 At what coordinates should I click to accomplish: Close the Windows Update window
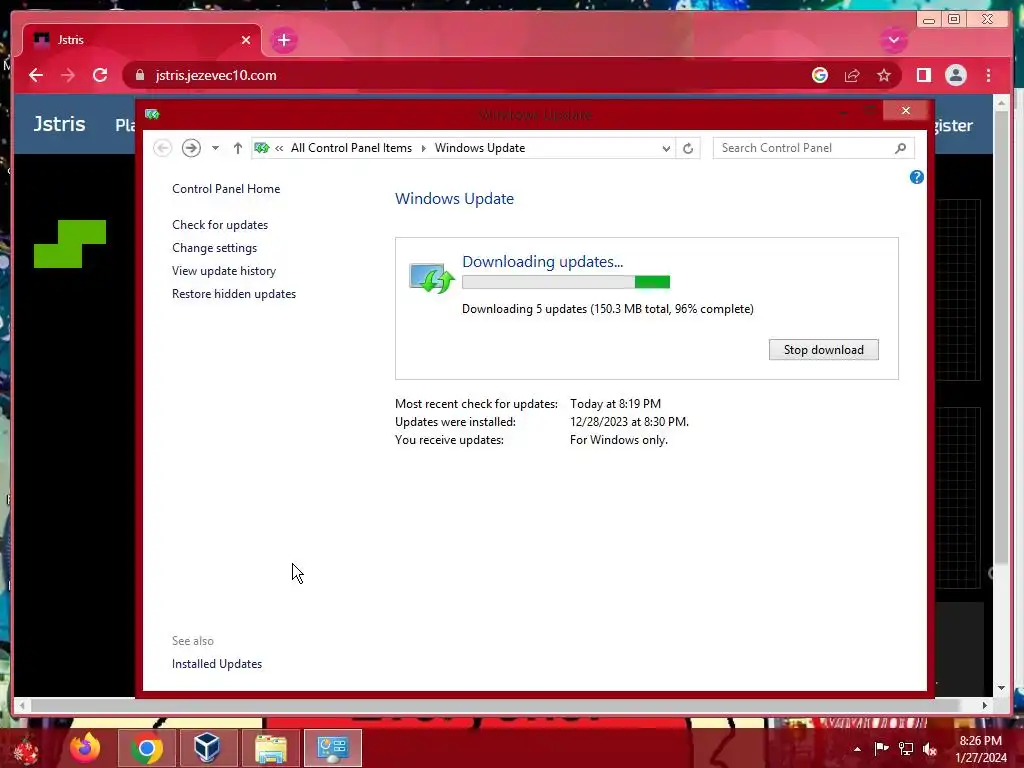pyautogui.click(x=905, y=110)
